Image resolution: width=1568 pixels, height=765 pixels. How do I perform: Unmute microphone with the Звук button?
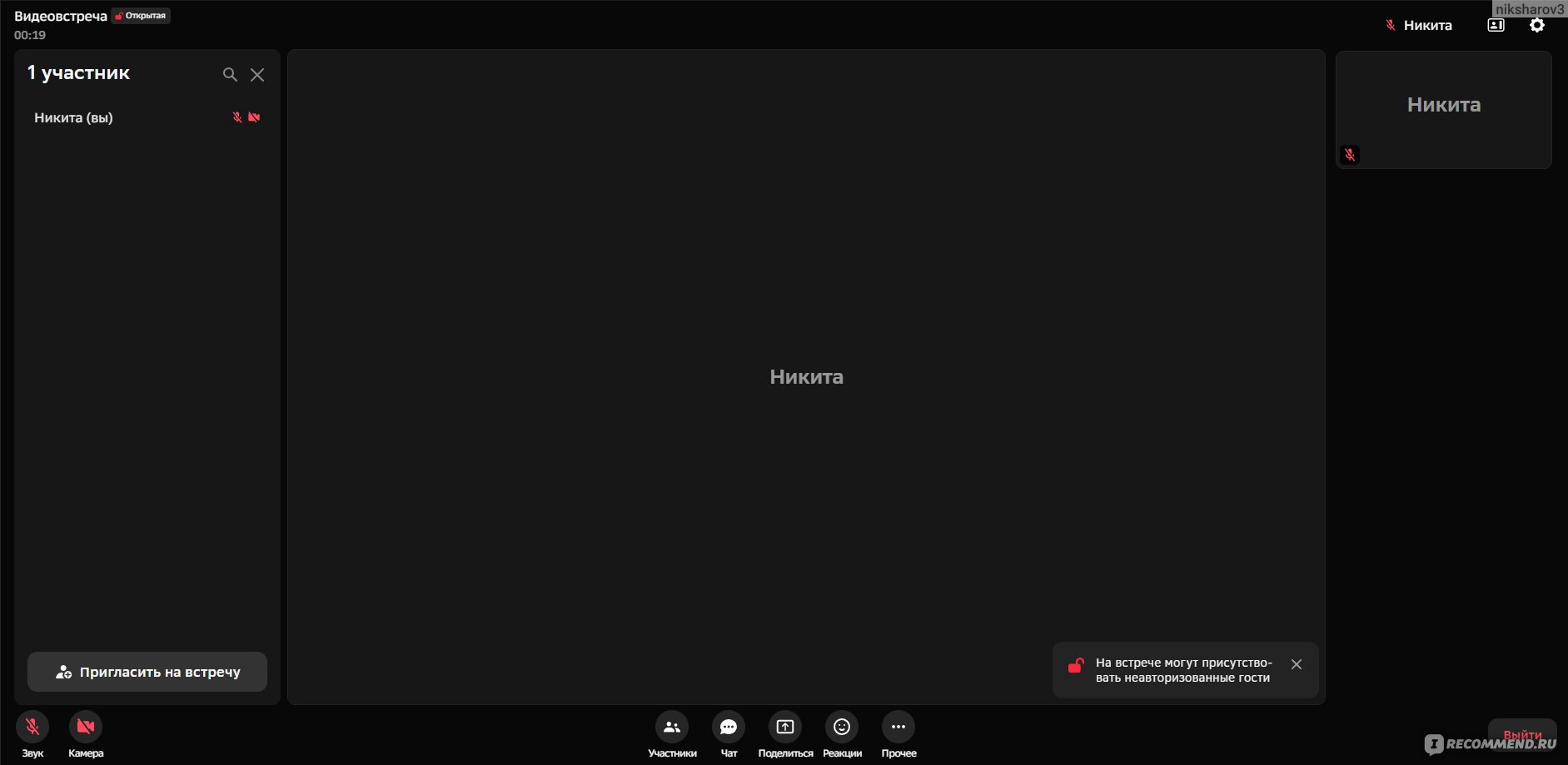click(x=32, y=727)
